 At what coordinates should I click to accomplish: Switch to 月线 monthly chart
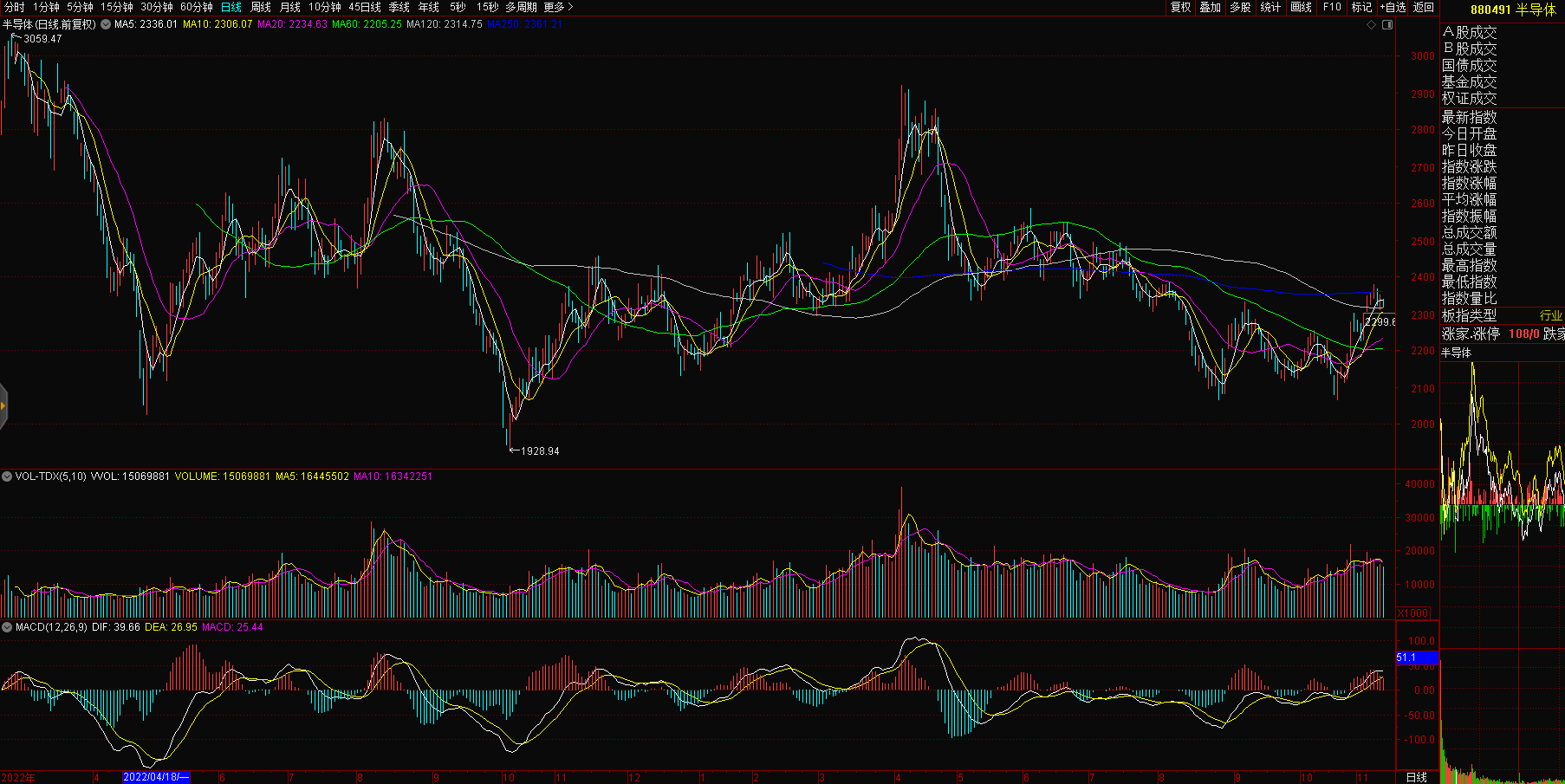coord(290,7)
